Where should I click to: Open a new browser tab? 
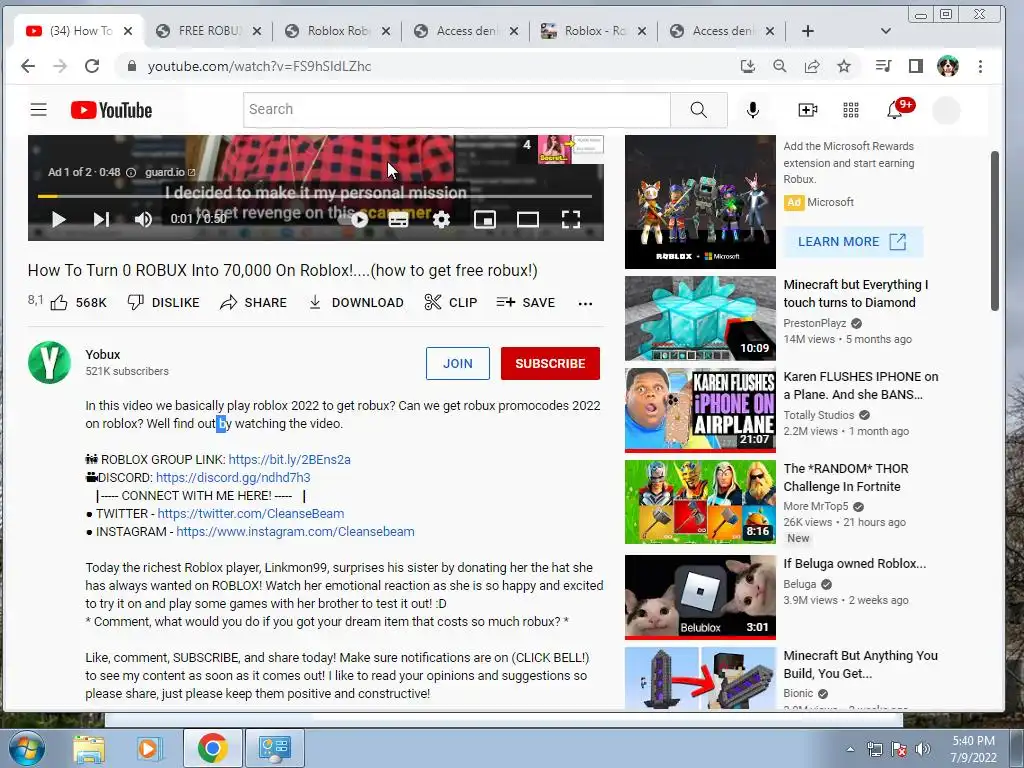pos(808,31)
